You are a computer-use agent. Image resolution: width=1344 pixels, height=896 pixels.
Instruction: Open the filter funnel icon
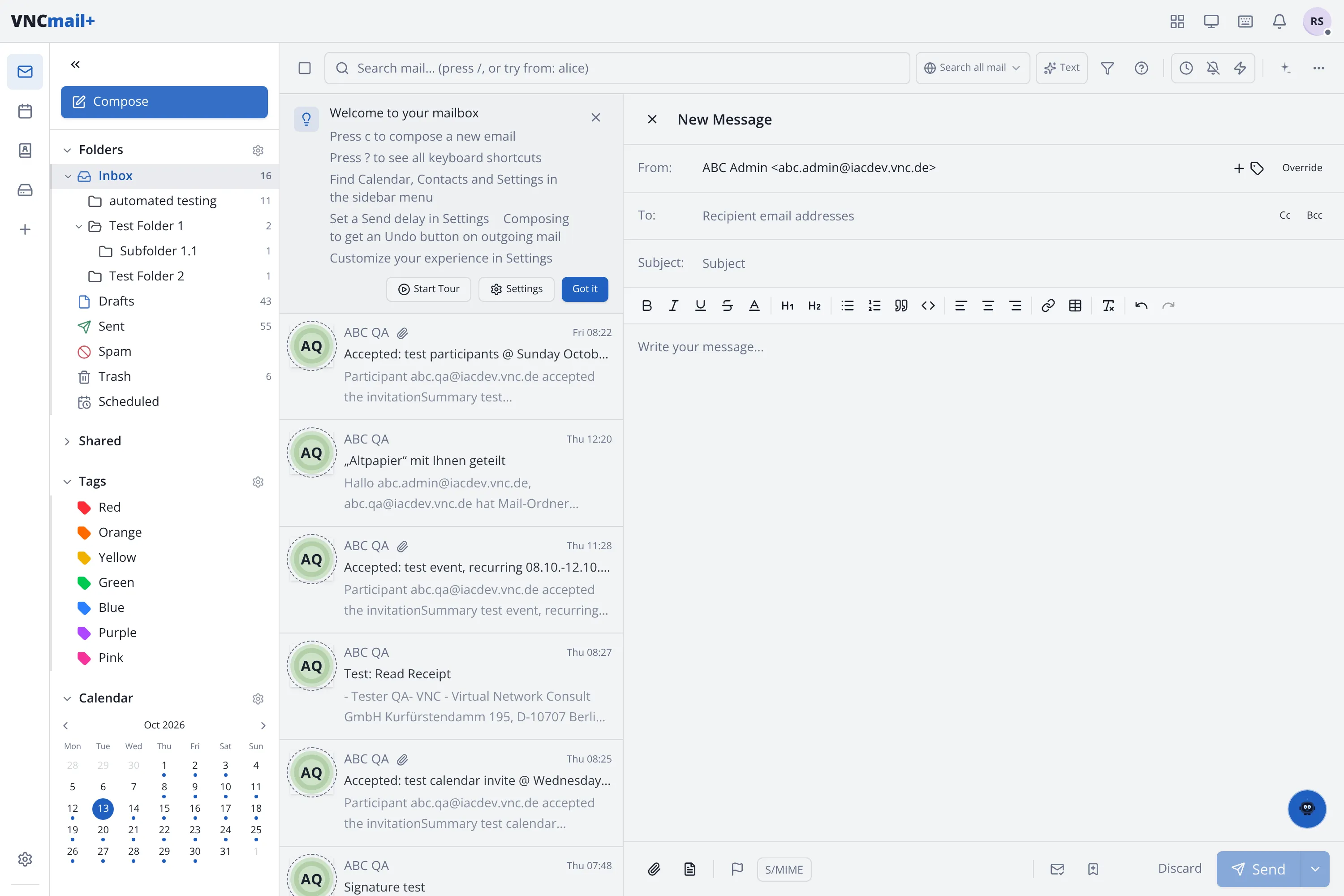pos(1107,68)
